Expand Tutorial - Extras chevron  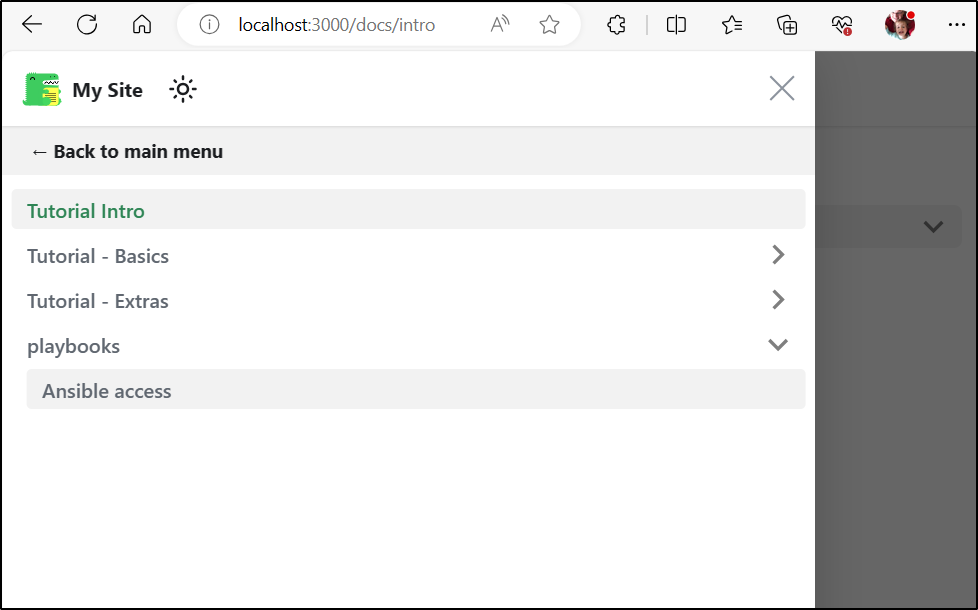click(778, 299)
